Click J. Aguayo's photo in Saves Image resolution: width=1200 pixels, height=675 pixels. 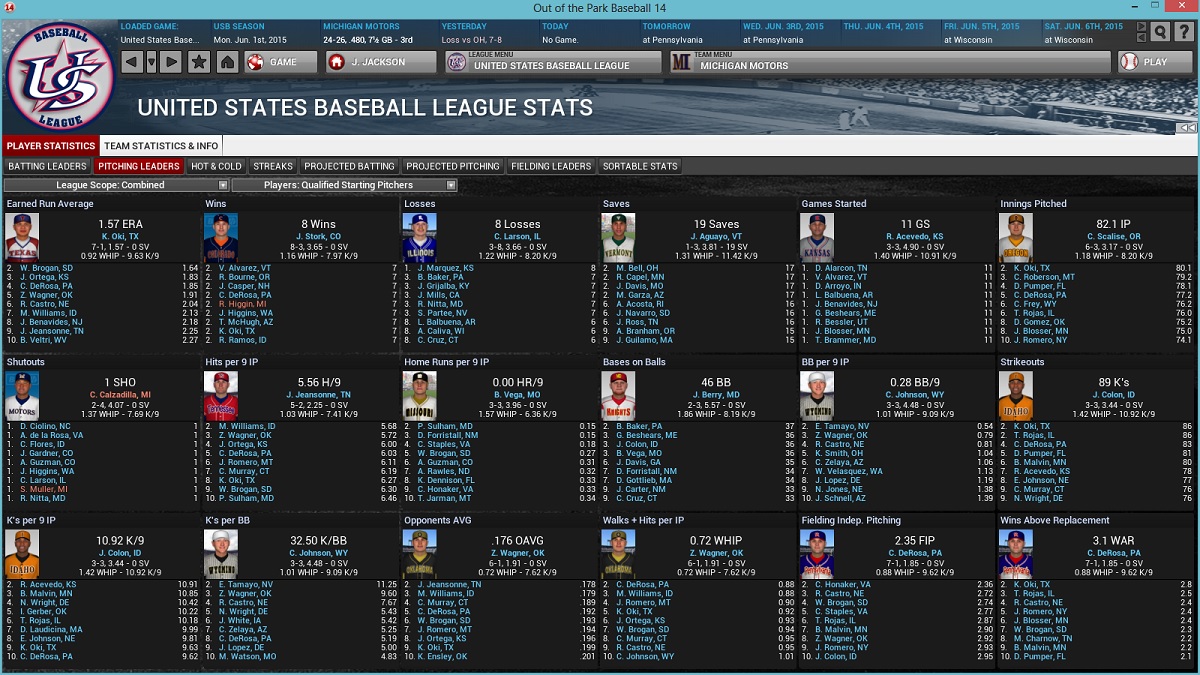[618, 237]
